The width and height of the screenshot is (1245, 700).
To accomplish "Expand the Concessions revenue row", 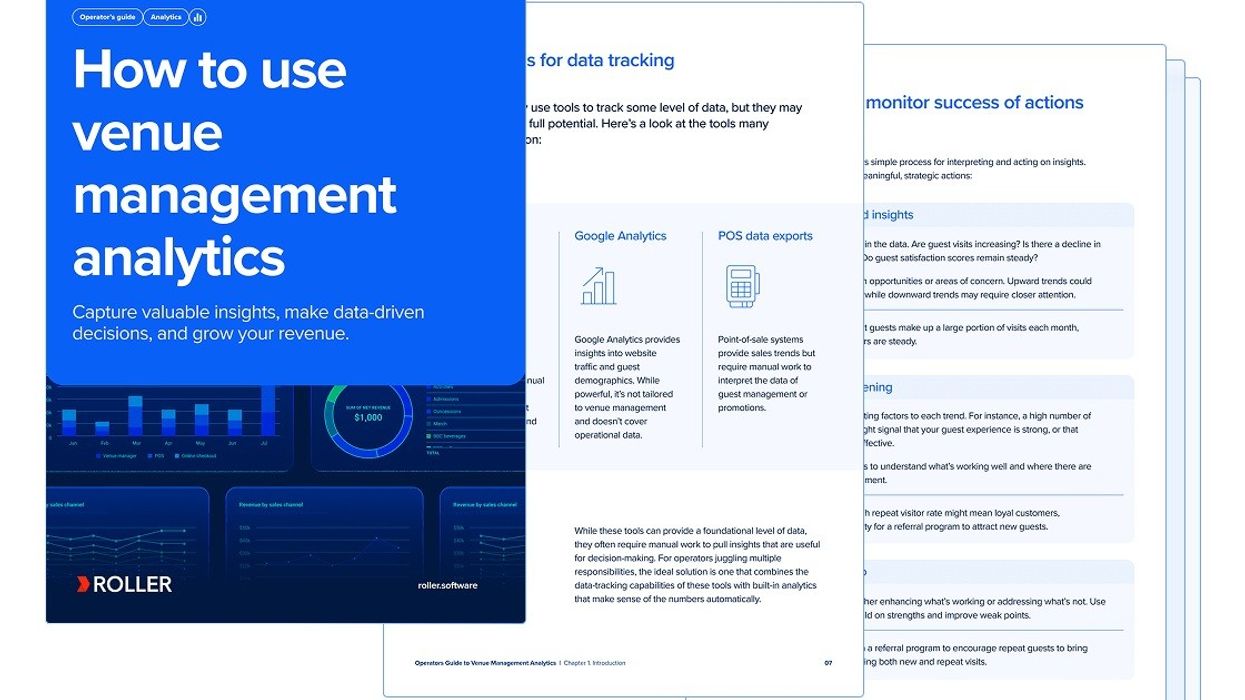I will [445, 410].
